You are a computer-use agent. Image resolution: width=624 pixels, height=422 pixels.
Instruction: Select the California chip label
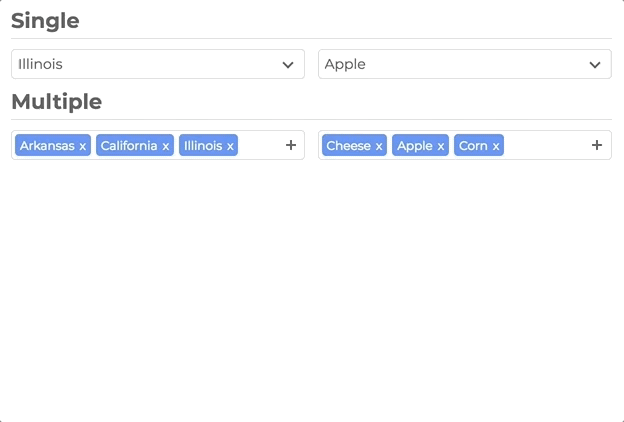point(129,146)
